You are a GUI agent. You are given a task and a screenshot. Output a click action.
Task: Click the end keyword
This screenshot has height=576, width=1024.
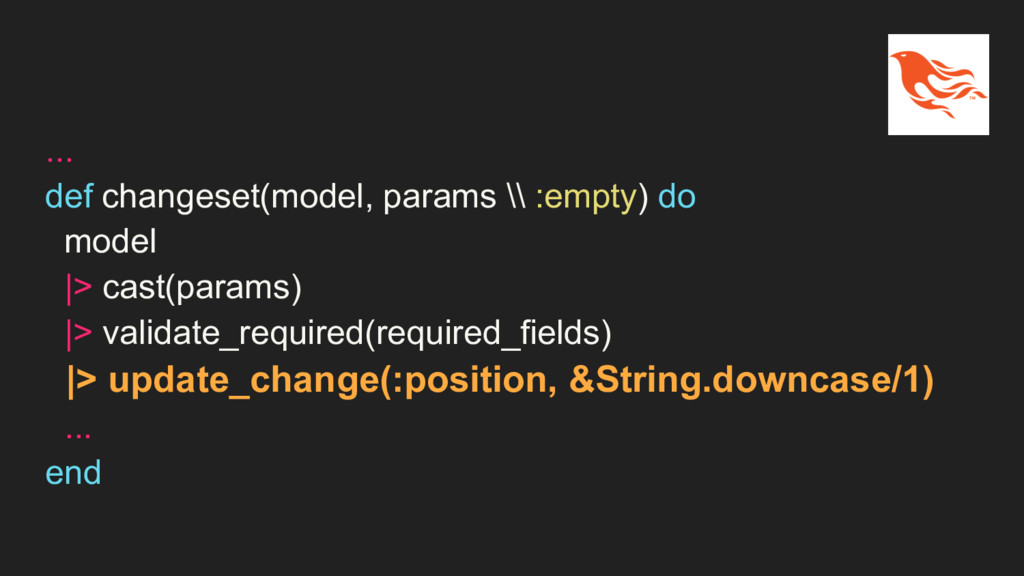(73, 473)
